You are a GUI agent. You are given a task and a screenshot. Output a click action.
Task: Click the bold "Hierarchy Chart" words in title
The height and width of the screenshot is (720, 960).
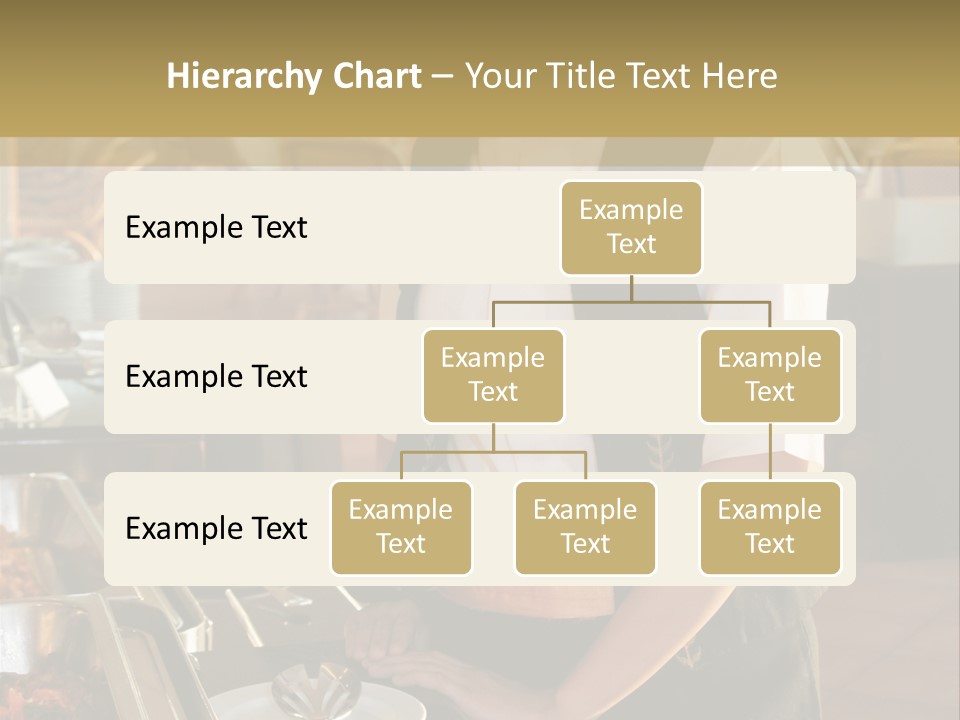(294, 76)
